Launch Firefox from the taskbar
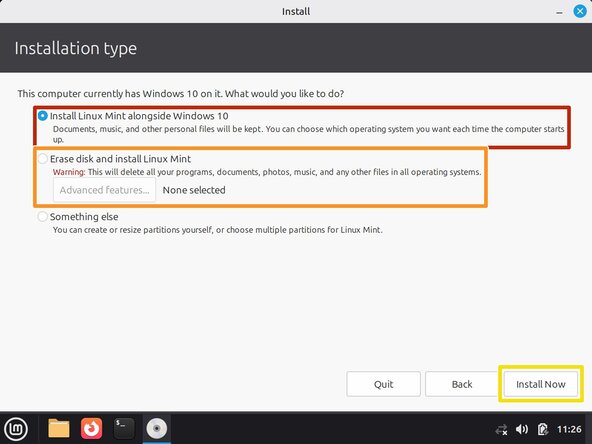Viewport: 592px width, 444px height. tap(91, 429)
